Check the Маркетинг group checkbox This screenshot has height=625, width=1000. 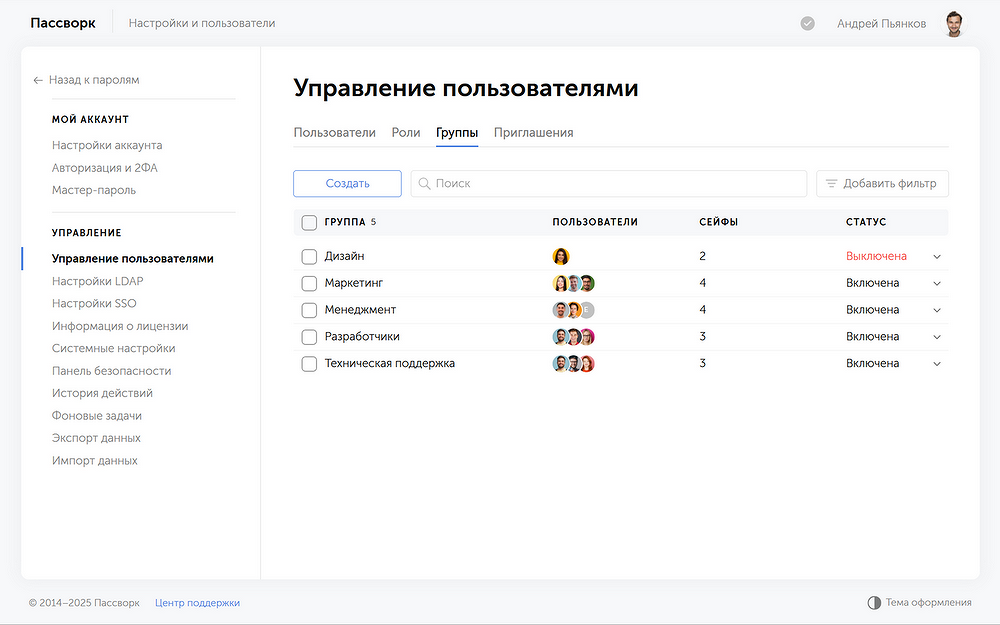click(x=309, y=283)
